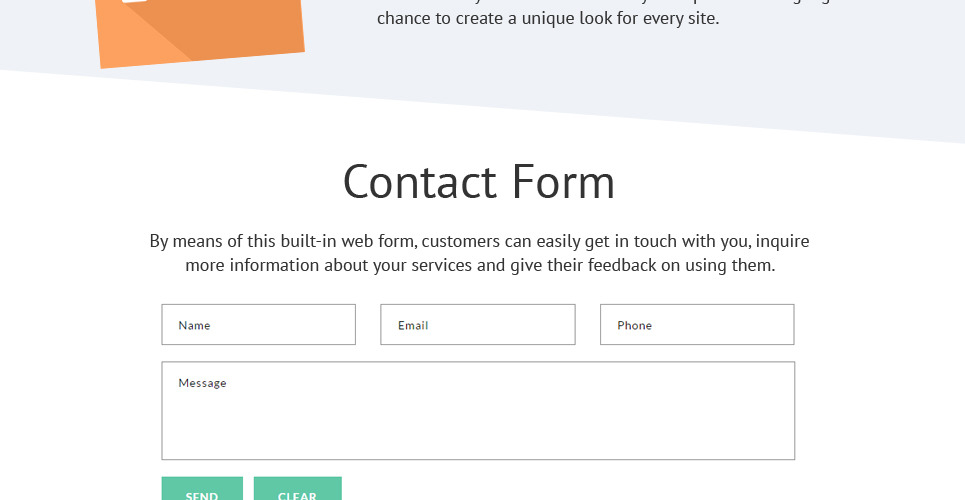Viewport: 965px width, 500px height.
Task: Focus the Email input field
Action: pos(477,325)
